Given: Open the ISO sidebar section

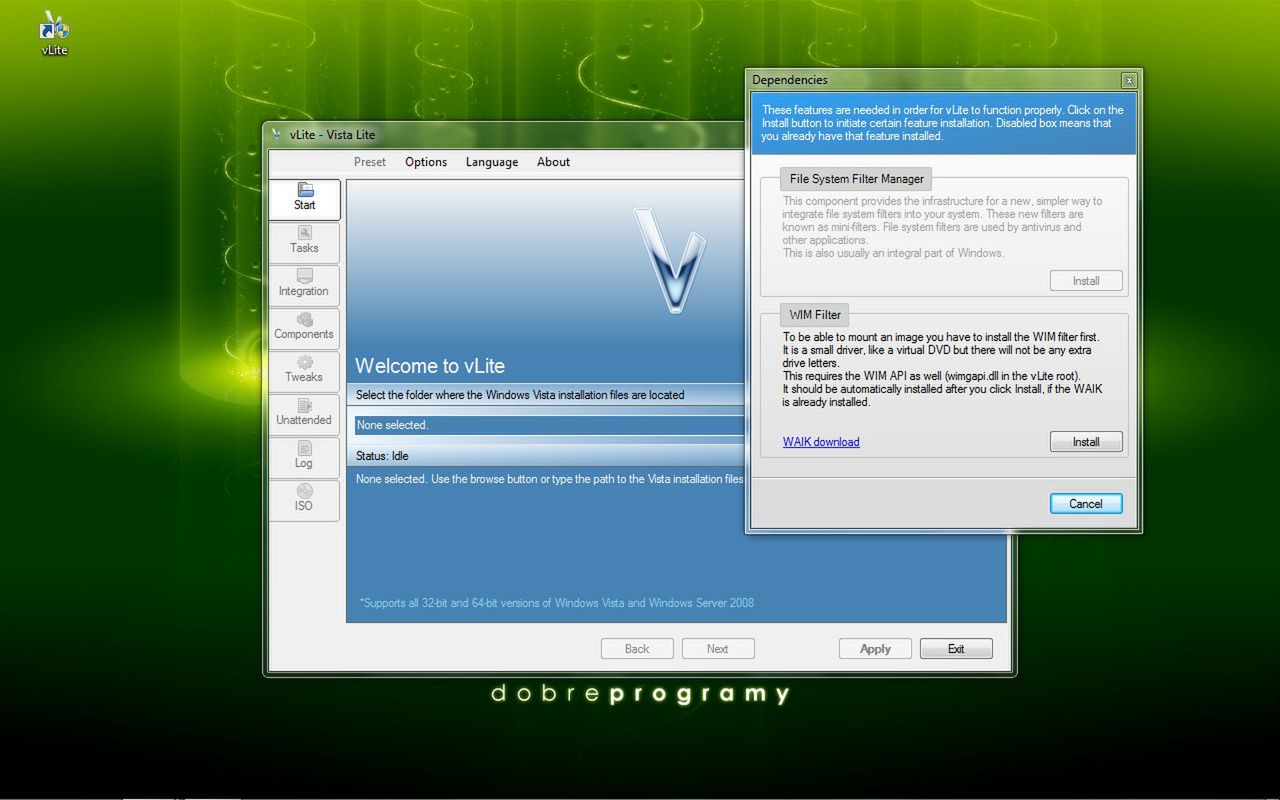Looking at the screenshot, I should [x=304, y=500].
